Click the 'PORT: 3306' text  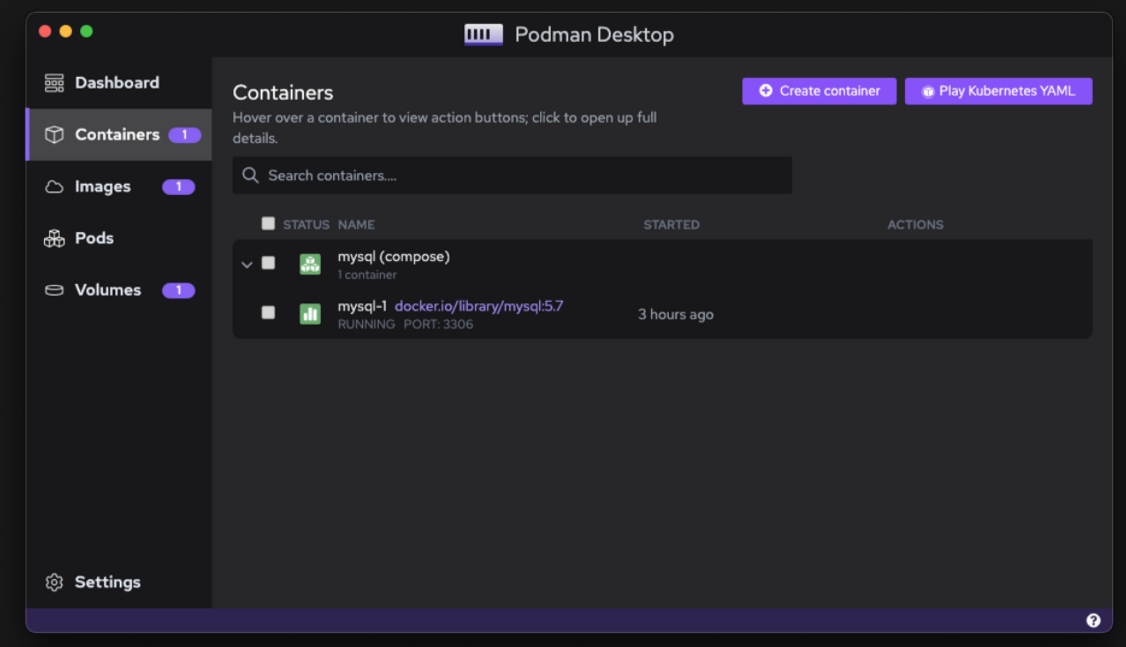point(438,325)
